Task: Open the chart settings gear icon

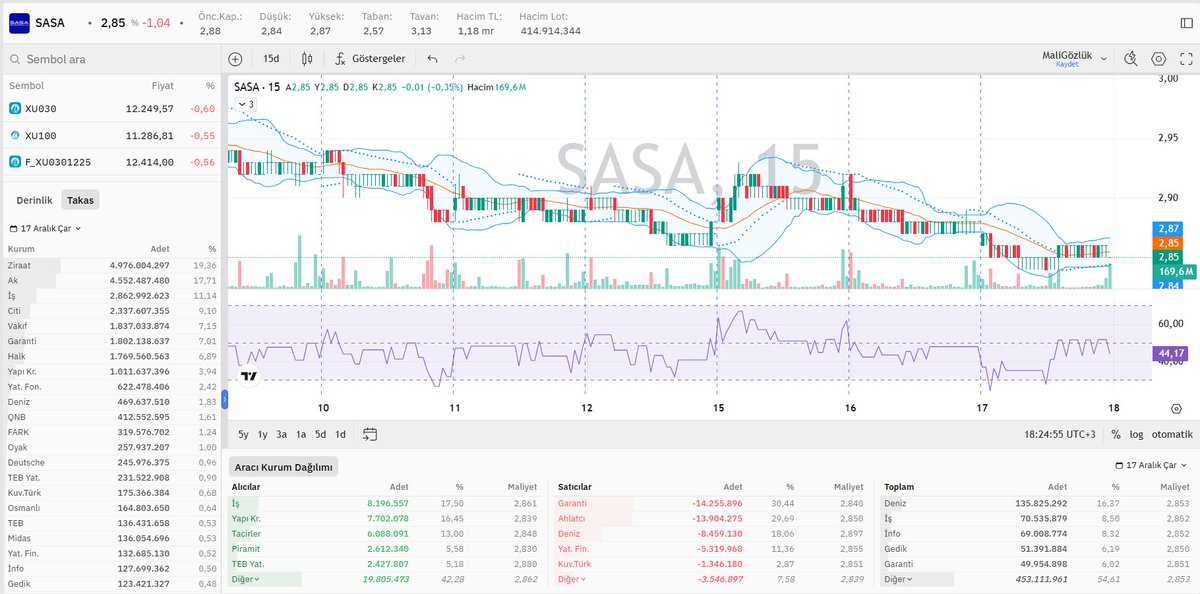Action: point(1158,58)
